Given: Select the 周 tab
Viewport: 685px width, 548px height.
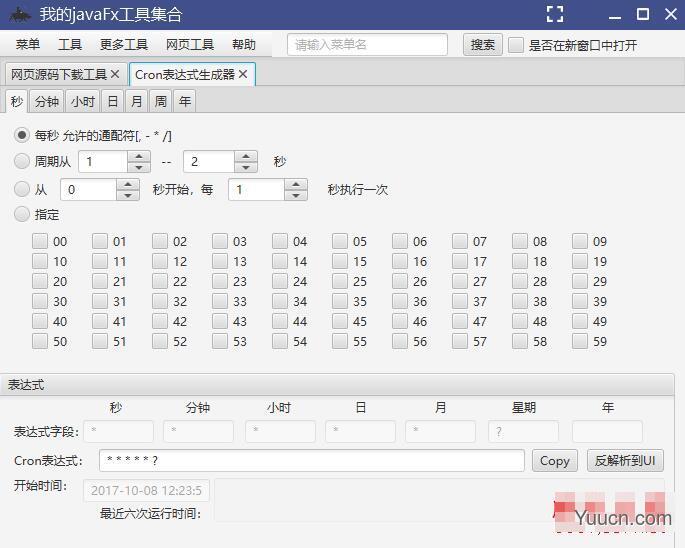Looking at the screenshot, I should 161,101.
